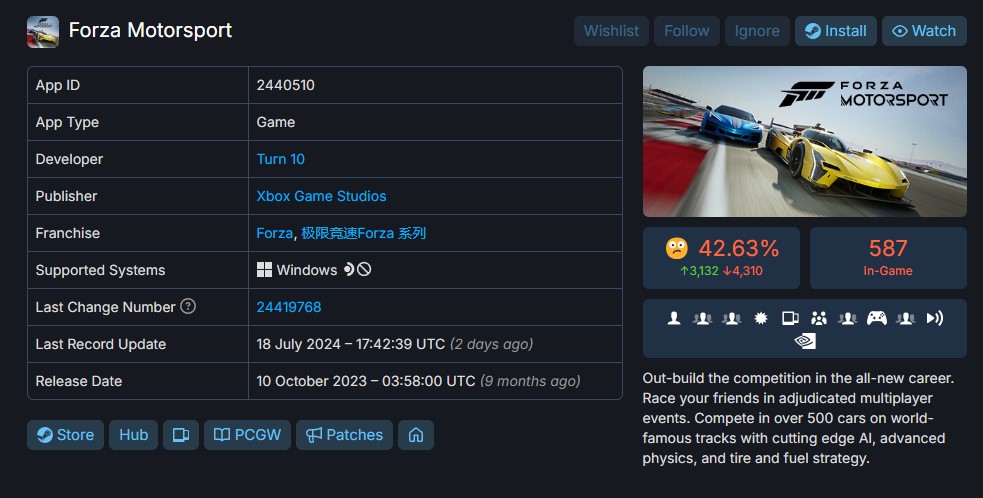Screen dimensions: 983x498
Task: Click the 42.63% review score
Action: 739,248
